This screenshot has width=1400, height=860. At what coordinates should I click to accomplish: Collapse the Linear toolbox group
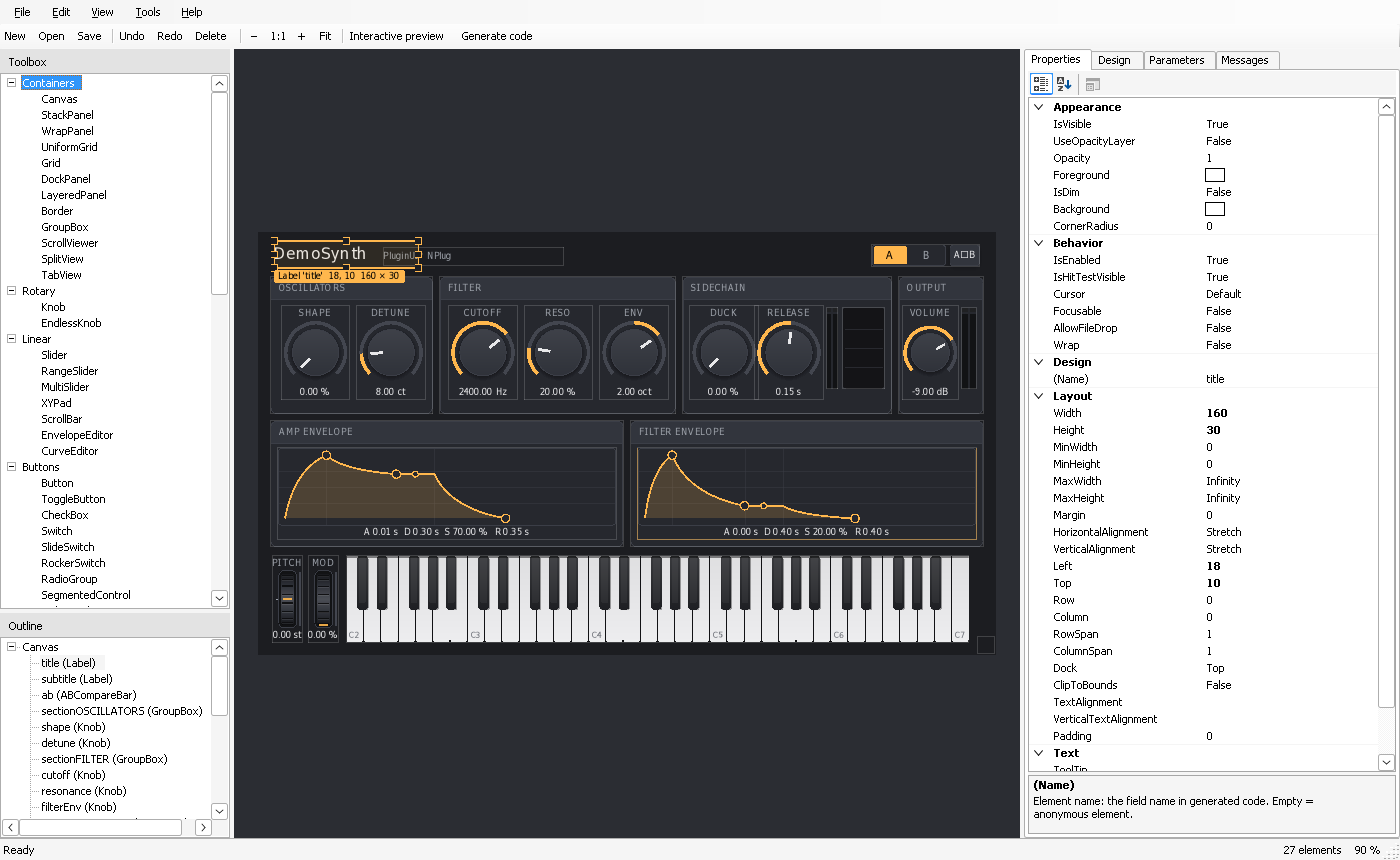pyautogui.click(x=12, y=339)
